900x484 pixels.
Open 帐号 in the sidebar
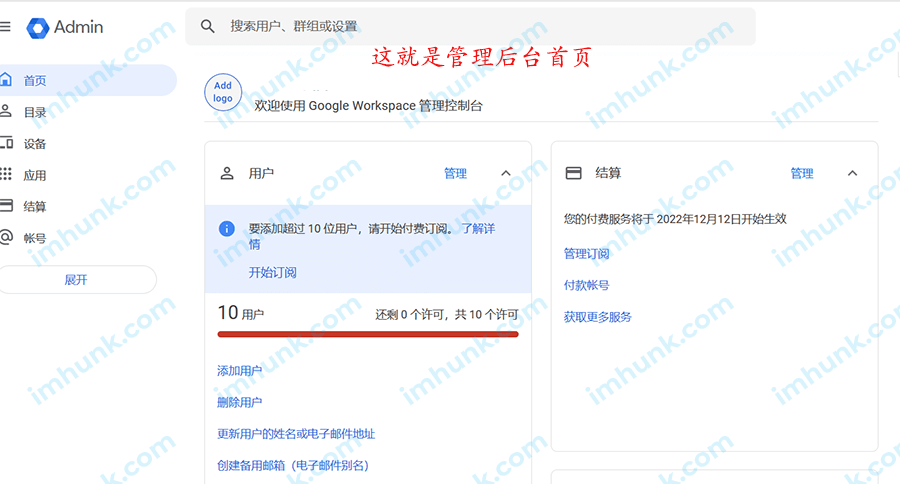point(34,238)
